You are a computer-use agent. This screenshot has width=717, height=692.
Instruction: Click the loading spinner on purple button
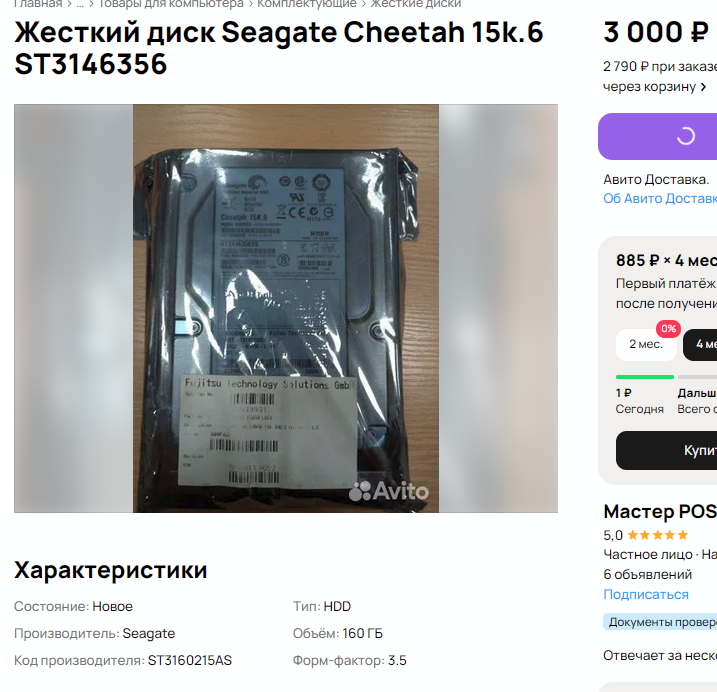685,136
